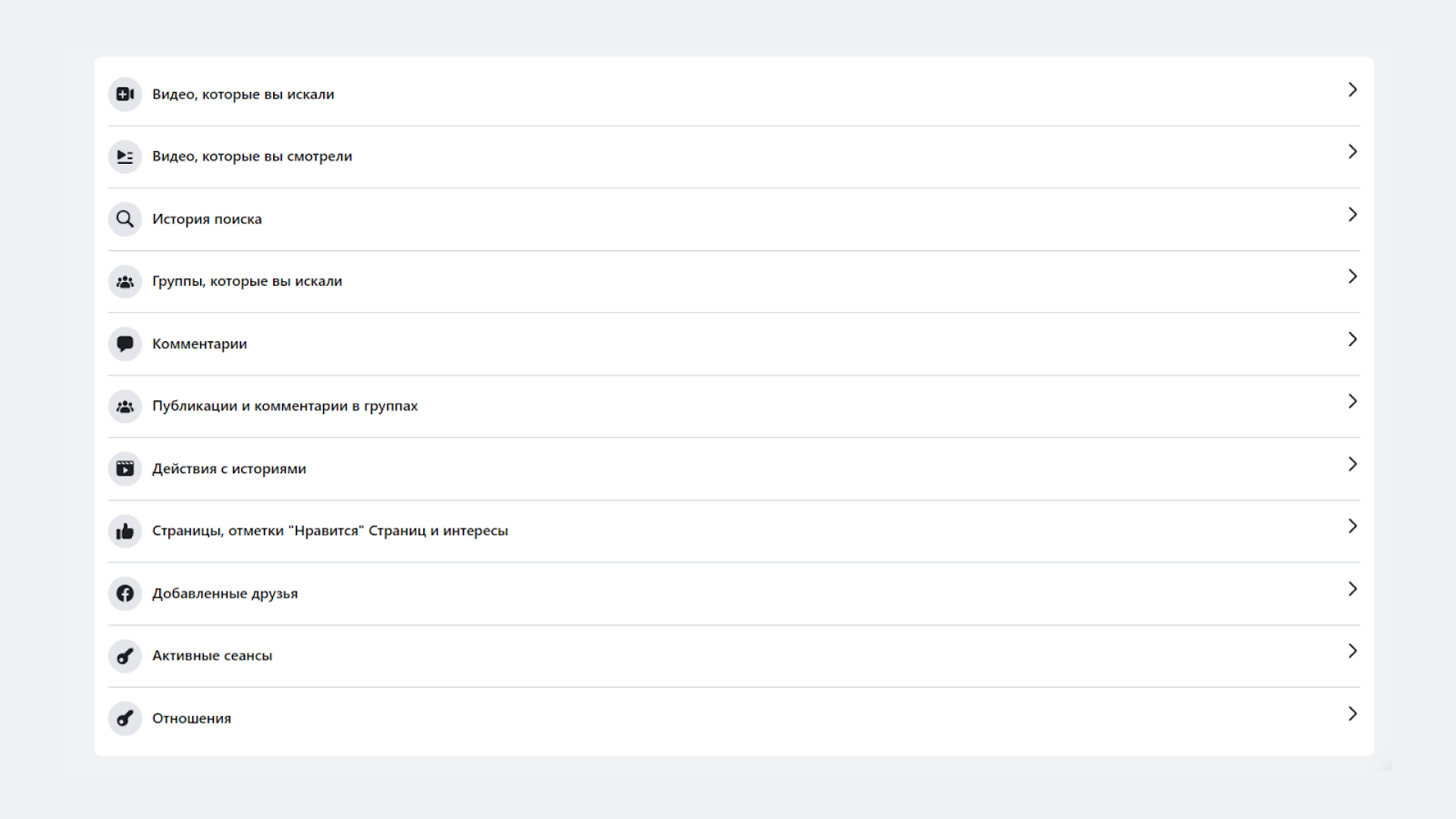Expand the Комментарии row chevron
Screen dimensions: 1456x819
coord(1352,339)
